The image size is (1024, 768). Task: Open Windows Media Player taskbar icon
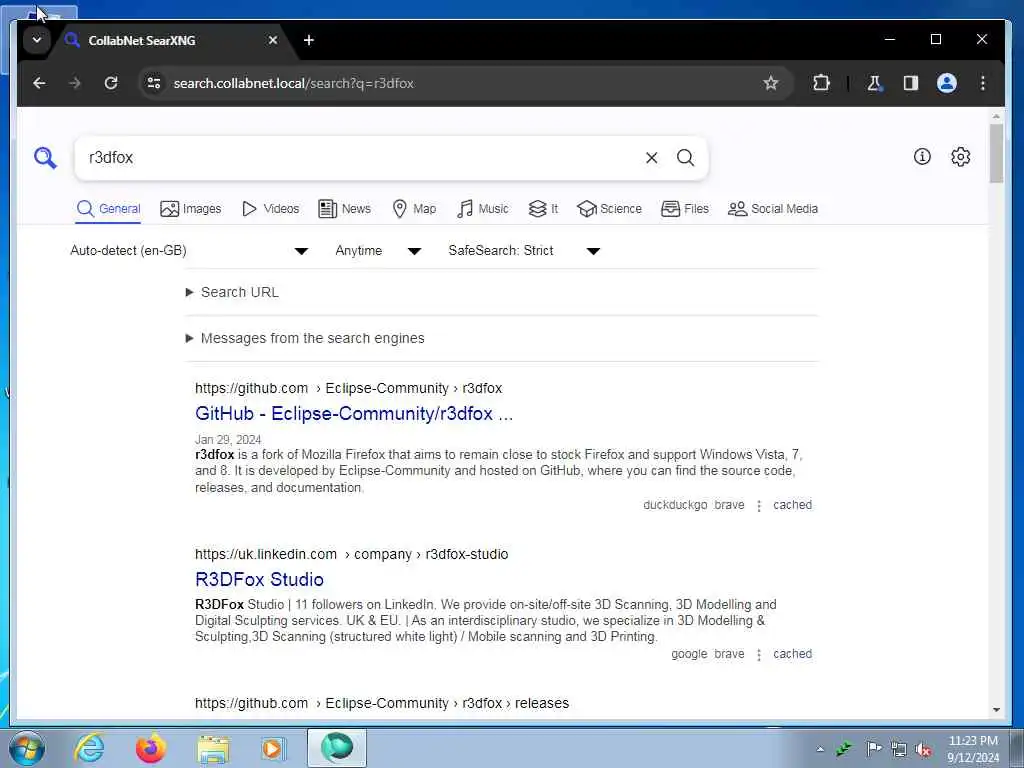click(x=273, y=748)
